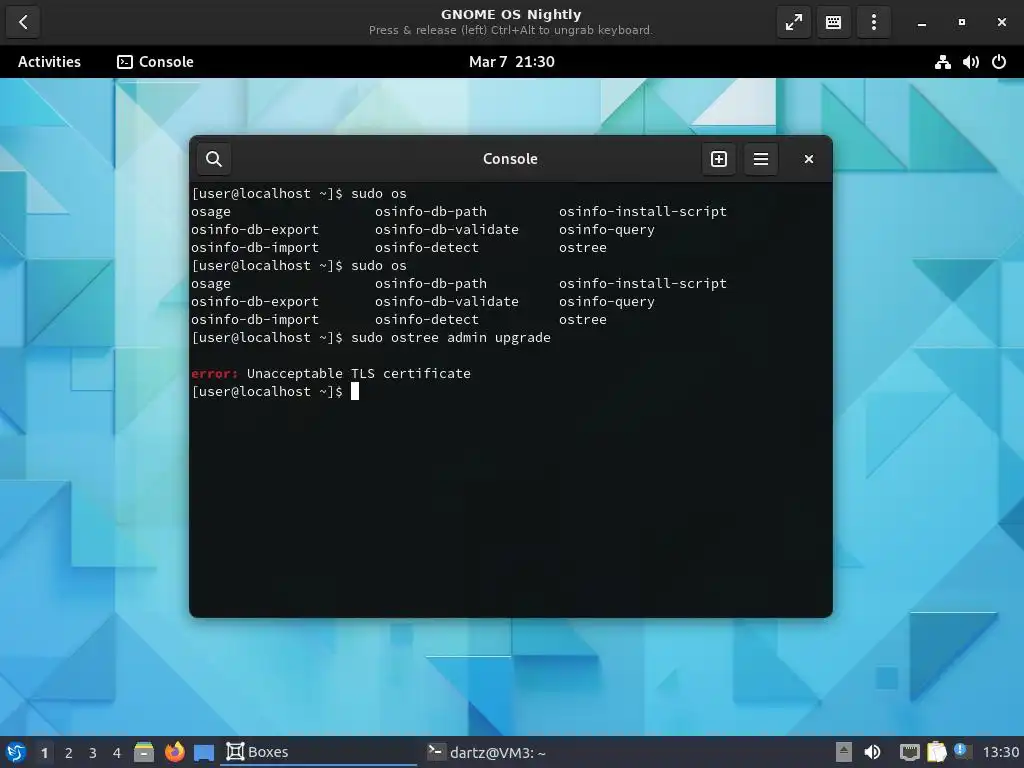The image size is (1024, 768).
Task: Open search in the Console window
Action: tap(214, 159)
